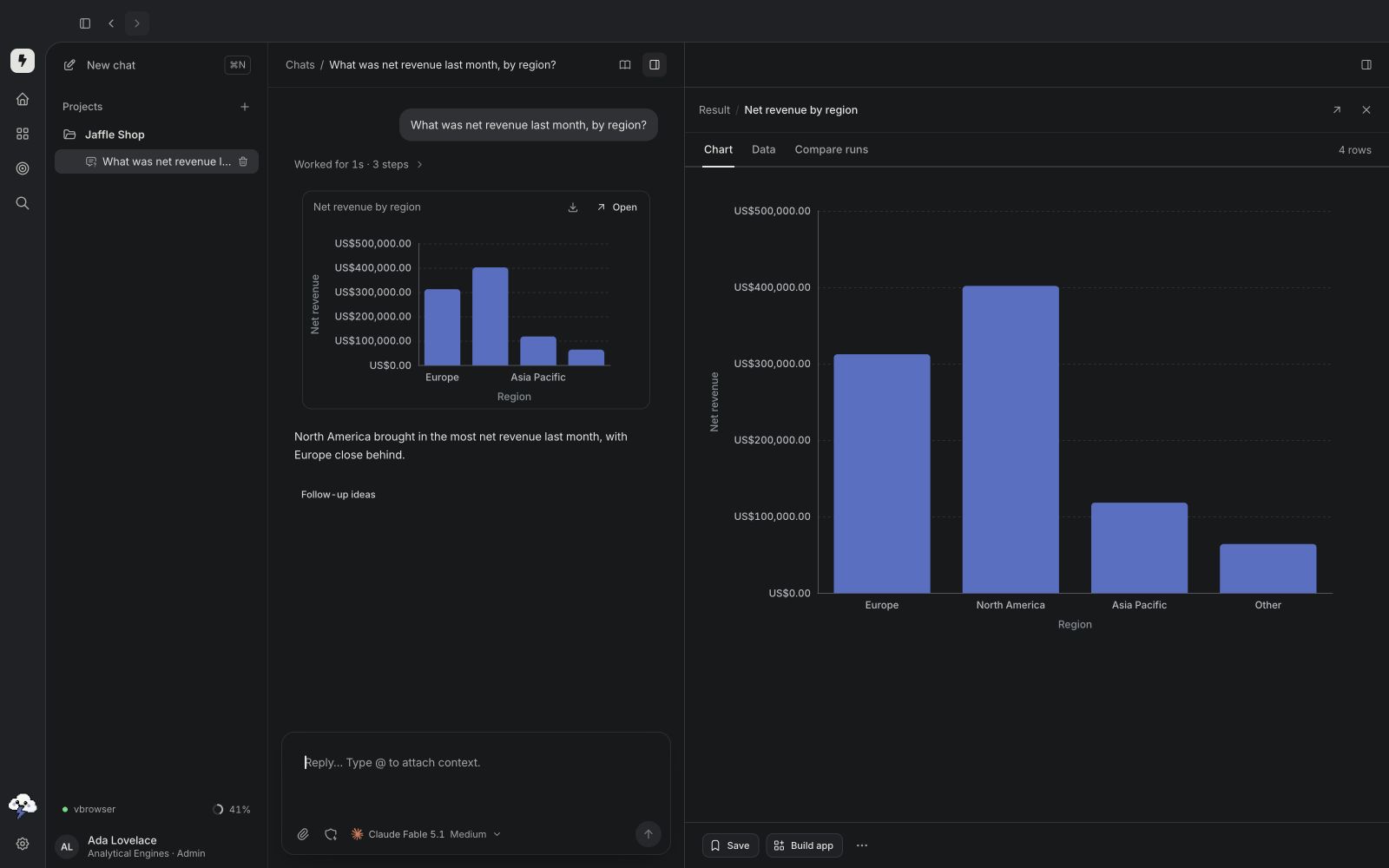Download the Net revenue chart card
This screenshot has width=1389, height=868.
click(573, 207)
